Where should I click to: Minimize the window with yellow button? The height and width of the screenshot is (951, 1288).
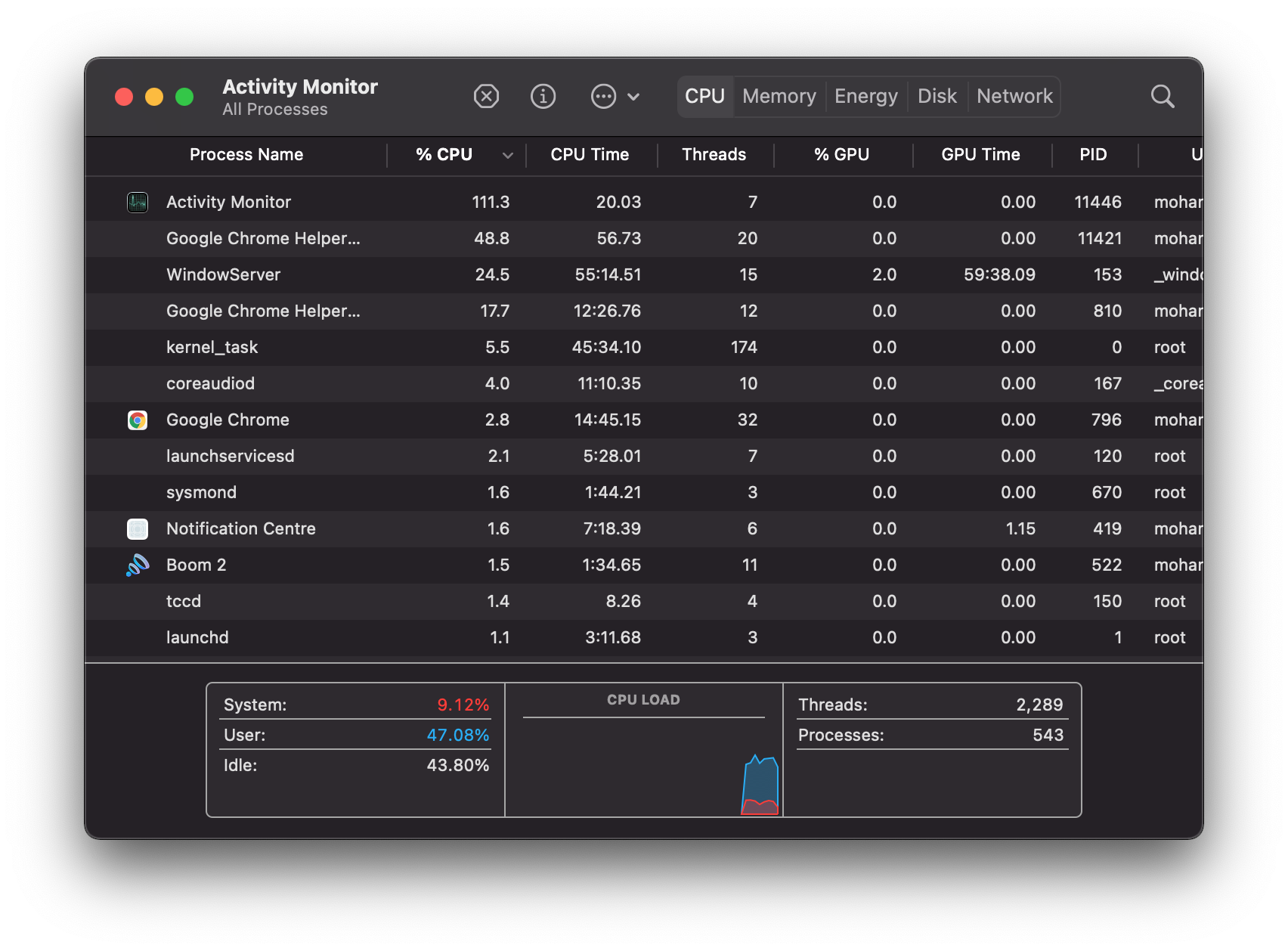pos(154,97)
